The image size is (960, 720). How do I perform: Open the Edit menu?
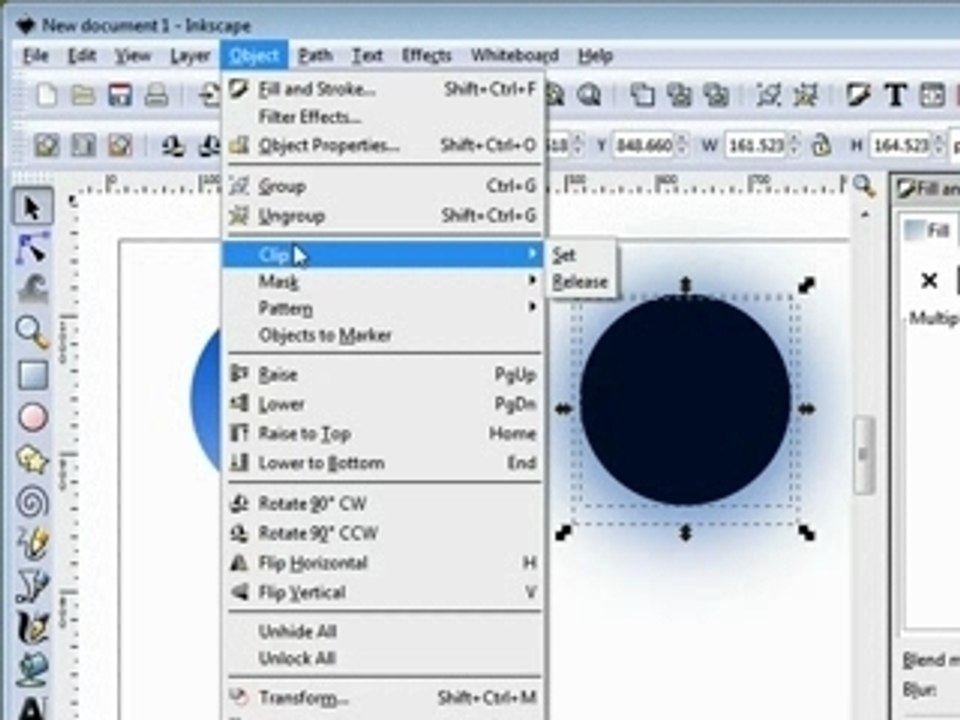pyautogui.click(x=82, y=56)
